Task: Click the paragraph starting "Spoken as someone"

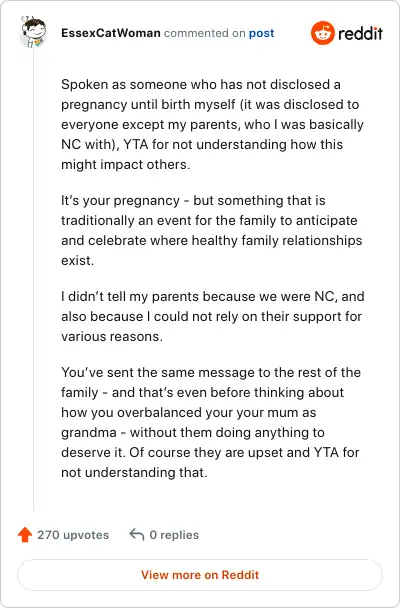Action: pos(212,124)
